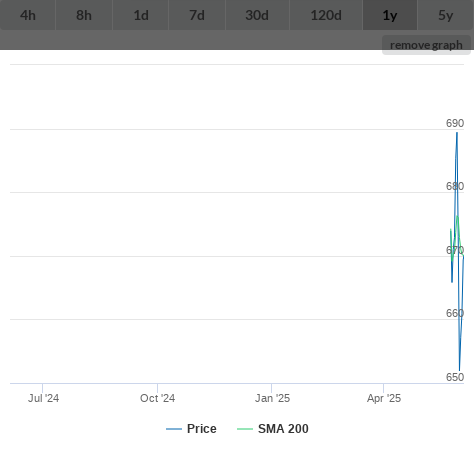Open the 5y time range
The image size is (474, 455).
(x=446, y=15)
